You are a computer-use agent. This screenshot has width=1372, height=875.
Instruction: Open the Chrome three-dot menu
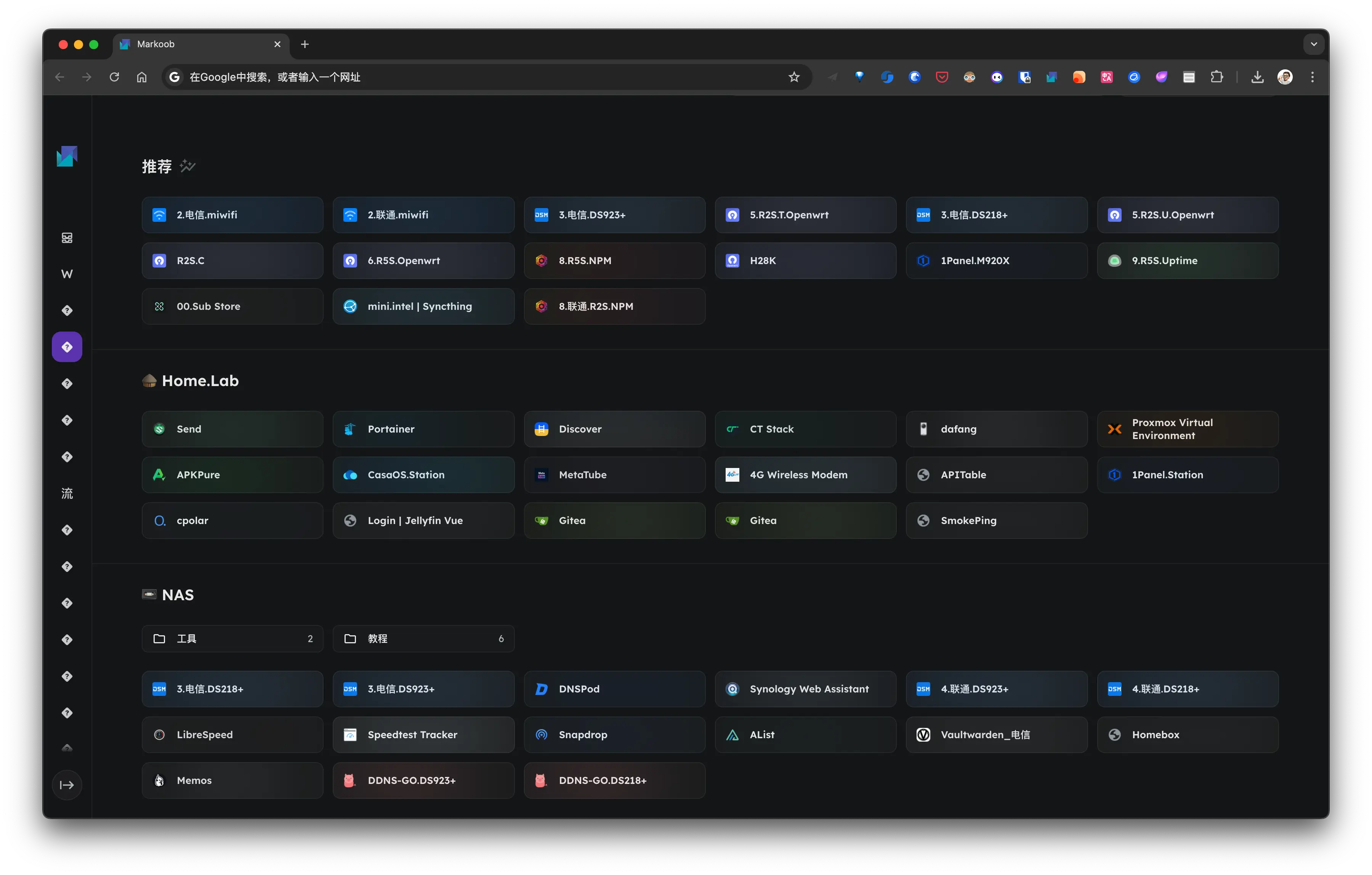tap(1312, 77)
